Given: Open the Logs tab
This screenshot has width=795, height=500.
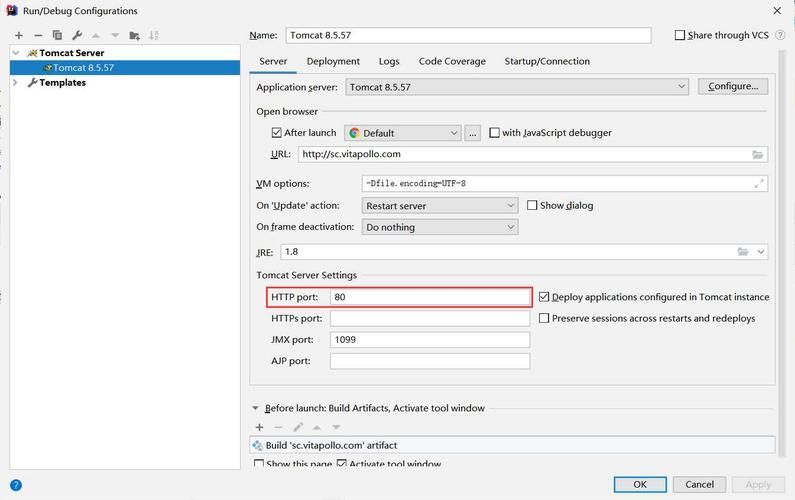Looking at the screenshot, I should [389, 61].
